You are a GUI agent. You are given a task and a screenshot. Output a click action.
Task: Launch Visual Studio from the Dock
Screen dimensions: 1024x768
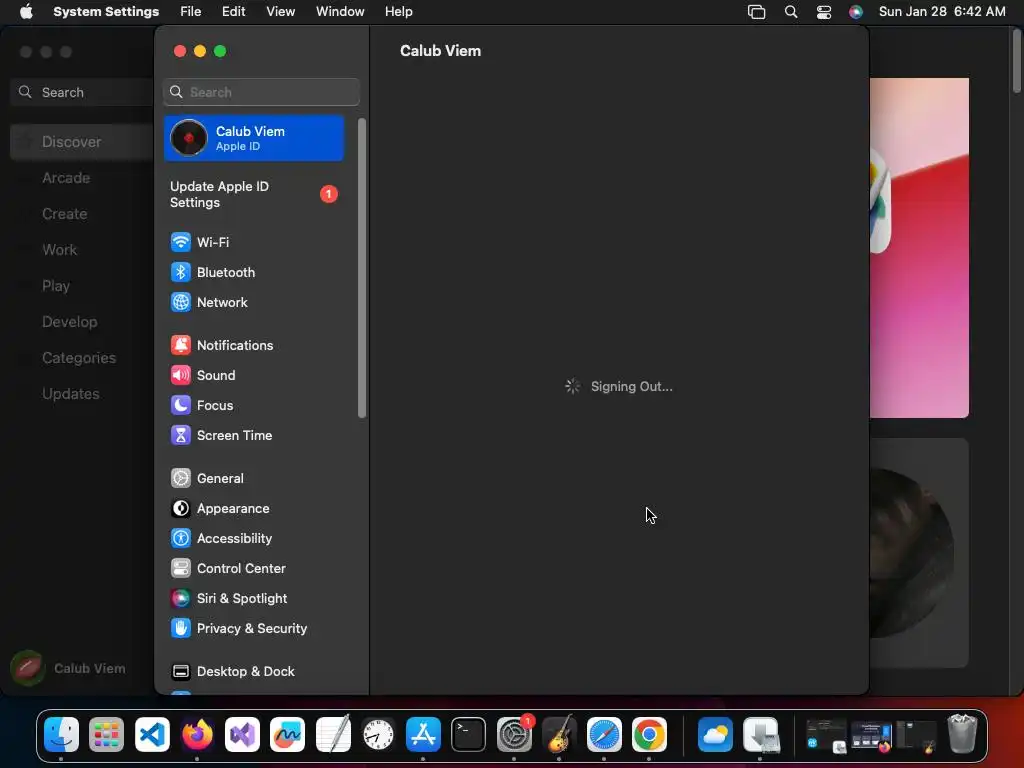pyautogui.click(x=242, y=735)
